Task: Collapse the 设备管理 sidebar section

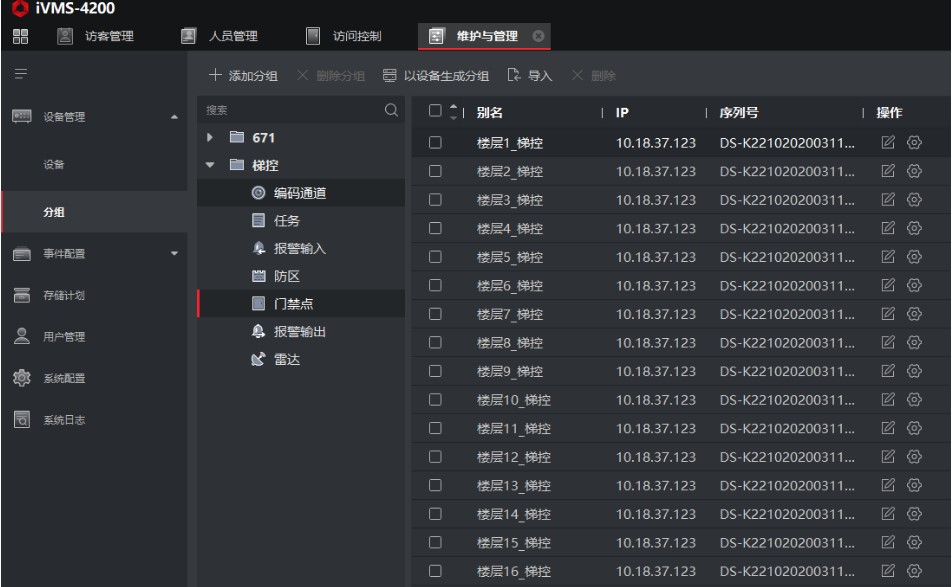Action: tap(174, 117)
